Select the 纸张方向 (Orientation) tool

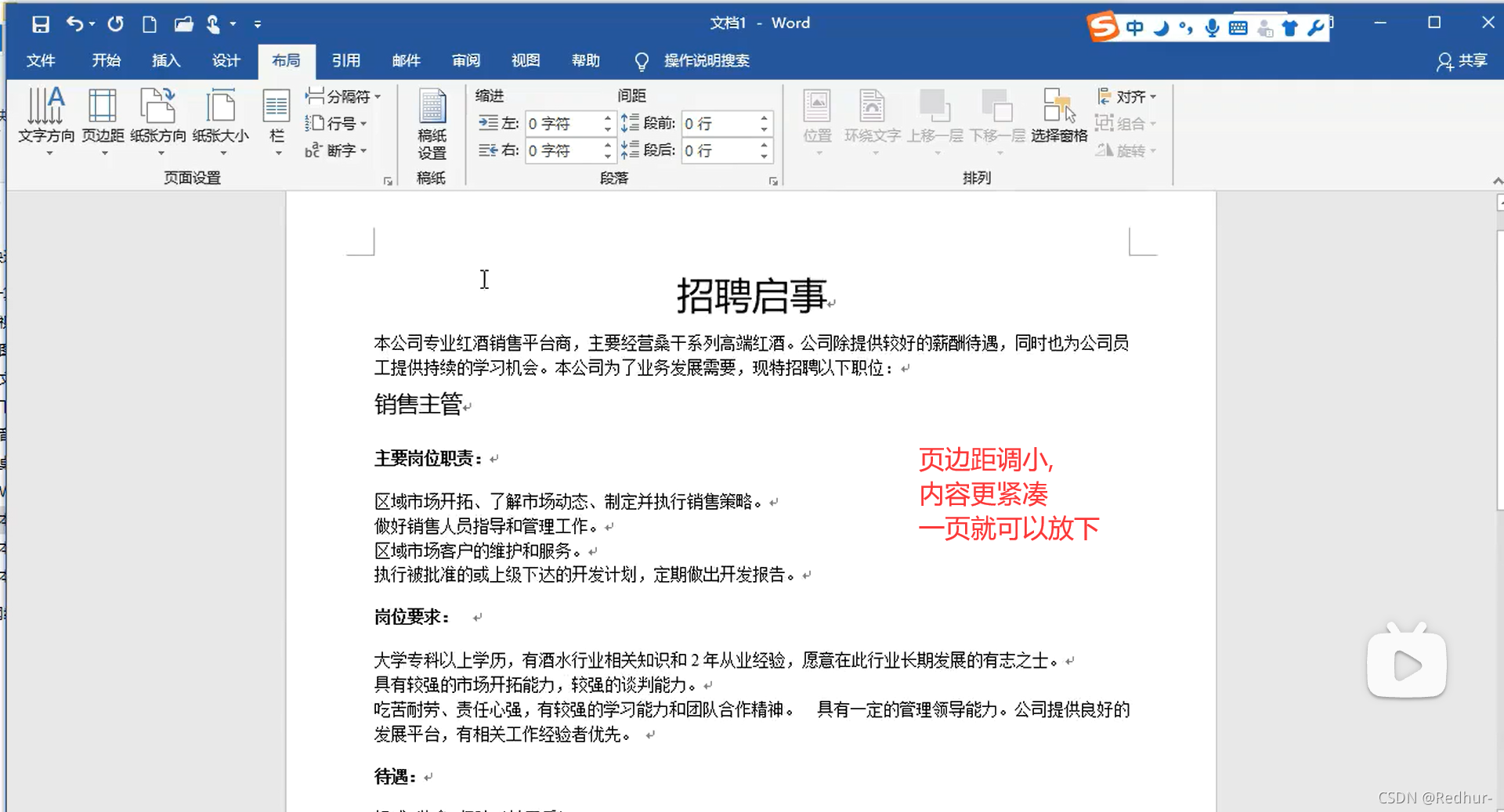tap(158, 121)
